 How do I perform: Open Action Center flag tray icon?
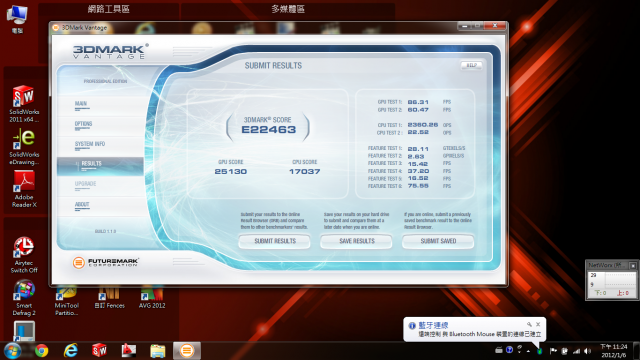553,351
